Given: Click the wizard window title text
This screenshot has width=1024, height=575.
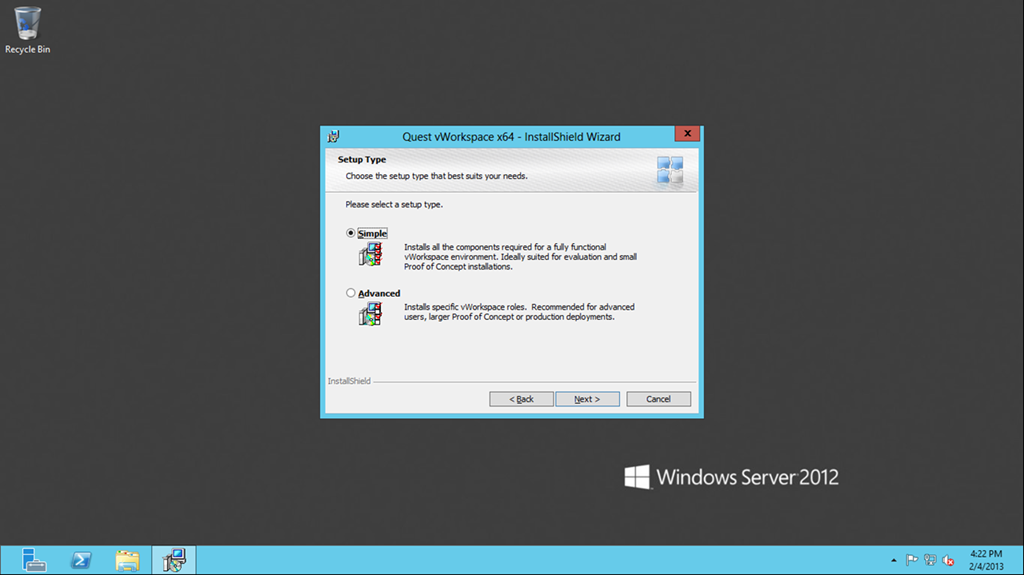Looking at the screenshot, I should point(511,137).
